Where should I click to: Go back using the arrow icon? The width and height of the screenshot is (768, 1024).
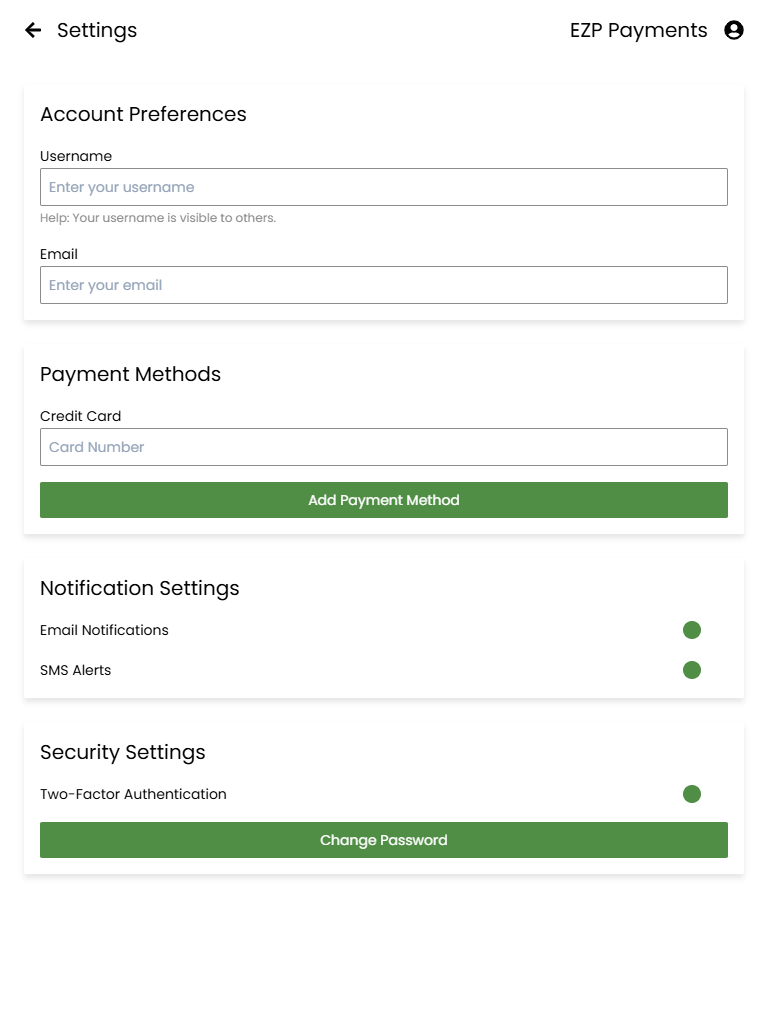33,30
